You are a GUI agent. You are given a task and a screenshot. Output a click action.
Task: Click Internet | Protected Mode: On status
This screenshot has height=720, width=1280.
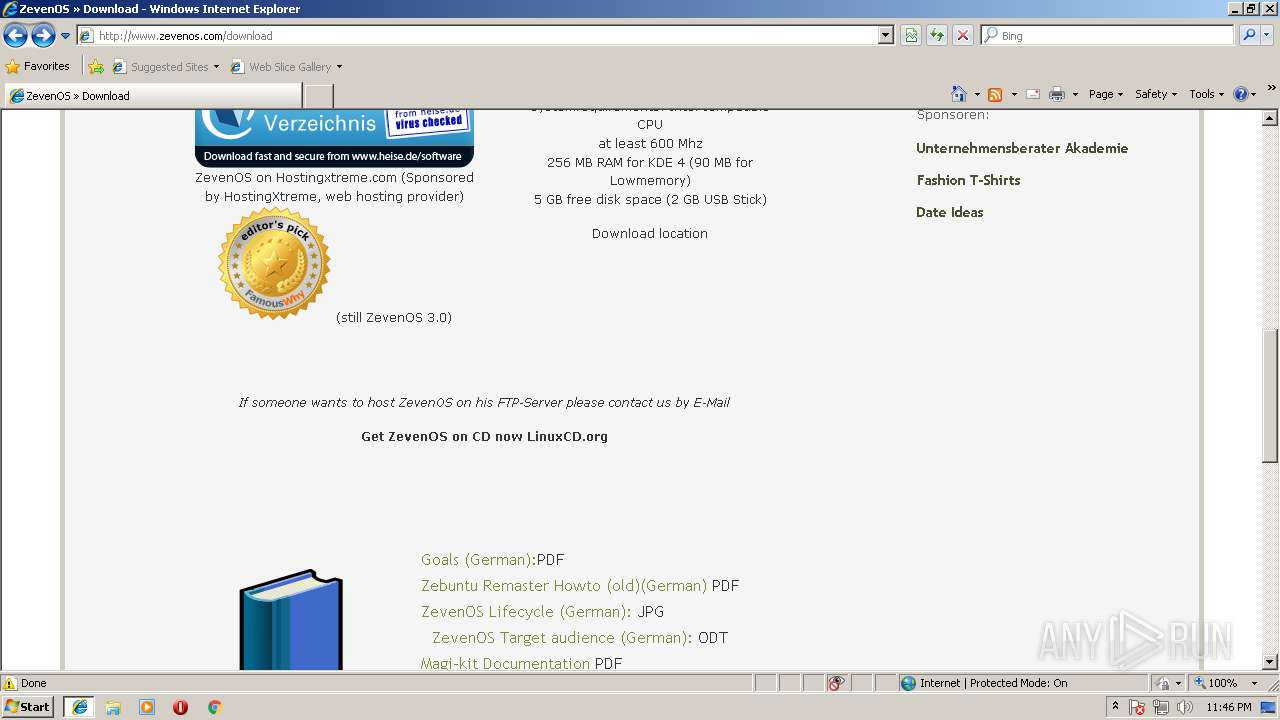(983, 683)
